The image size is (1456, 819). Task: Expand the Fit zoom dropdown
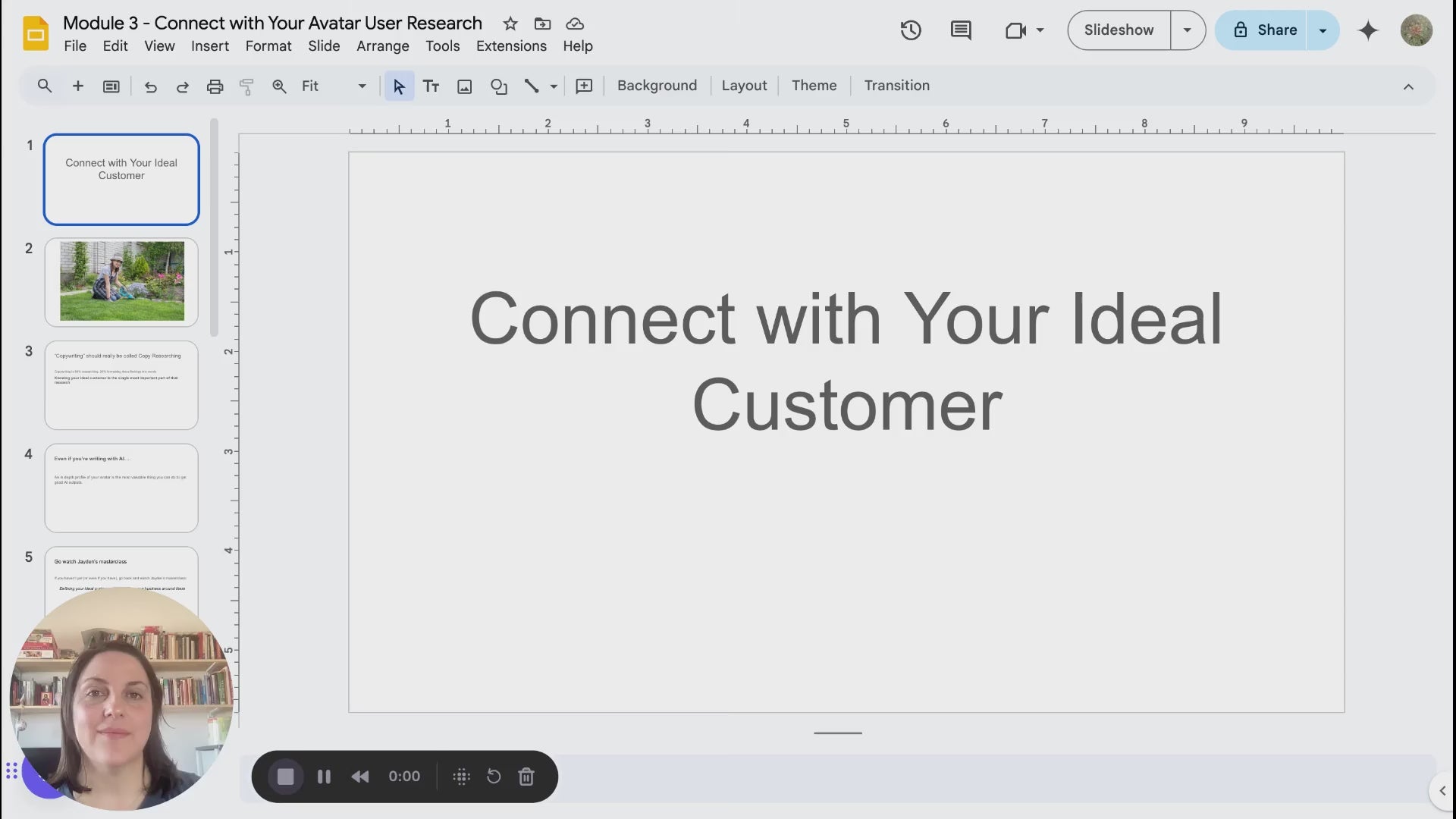tap(362, 86)
